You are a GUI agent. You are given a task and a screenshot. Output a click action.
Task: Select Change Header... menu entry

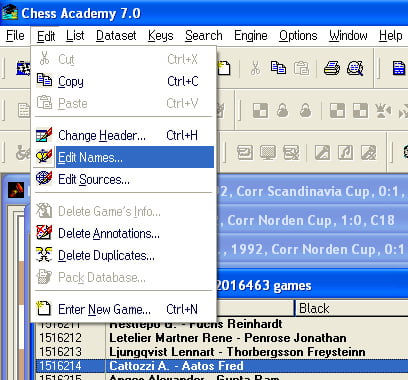pyautogui.click(x=123, y=135)
